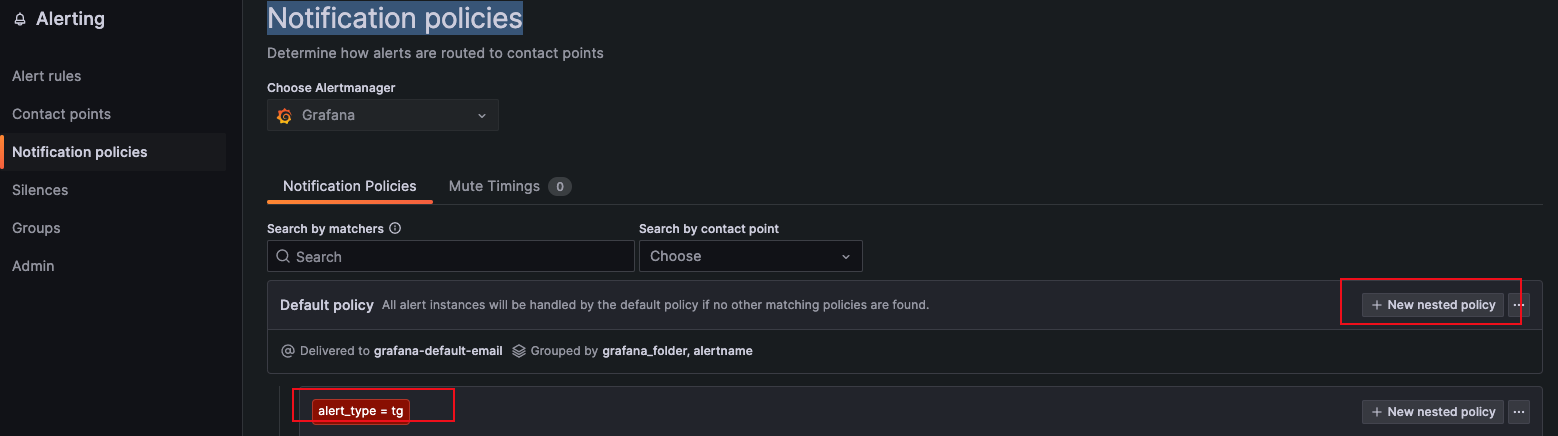This screenshot has height=436, width=1558.
Task: Click the Alerting bell icon
Action: click(x=20, y=20)
